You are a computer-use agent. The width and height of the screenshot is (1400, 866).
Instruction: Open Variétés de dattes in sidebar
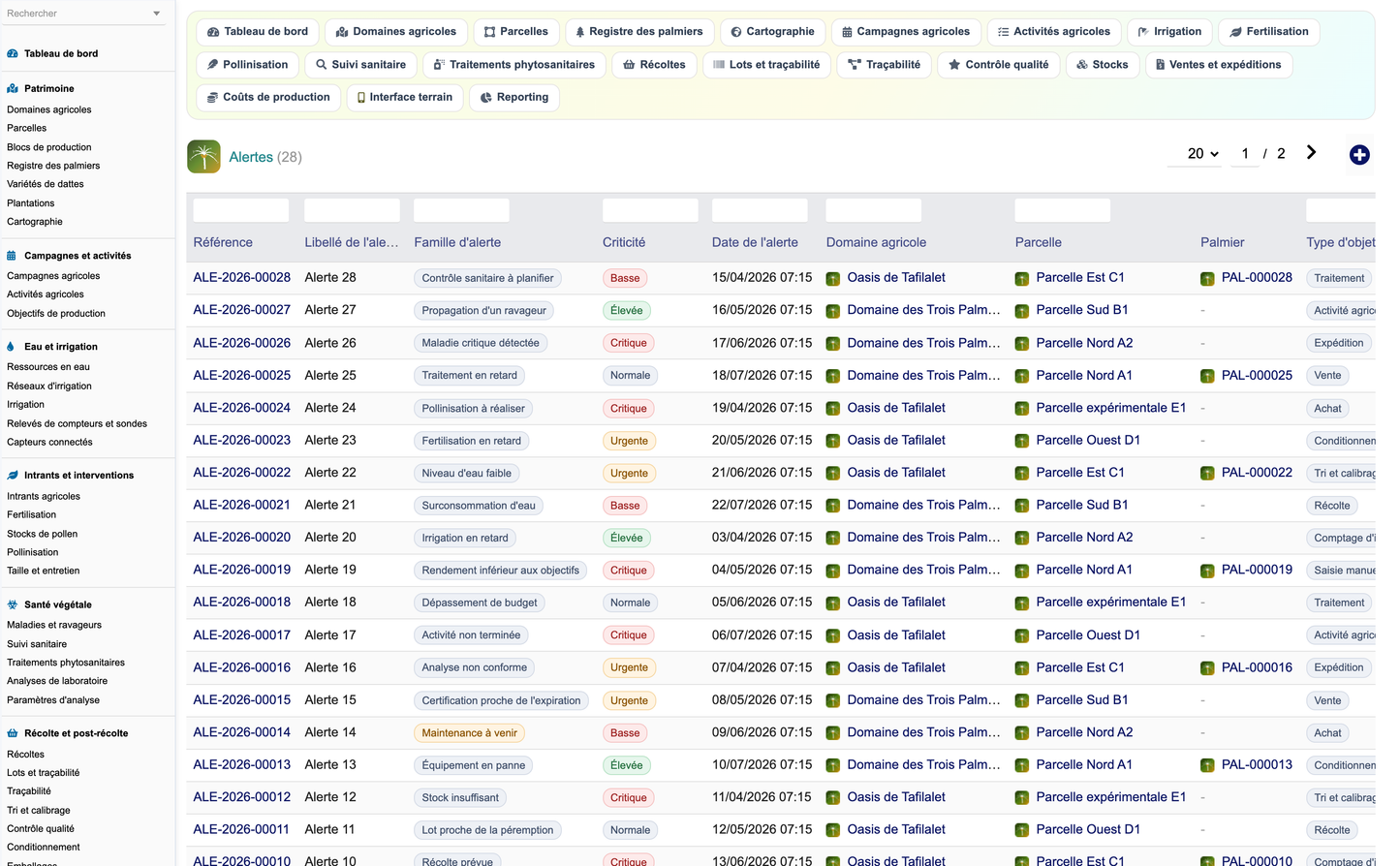(46, 184)
